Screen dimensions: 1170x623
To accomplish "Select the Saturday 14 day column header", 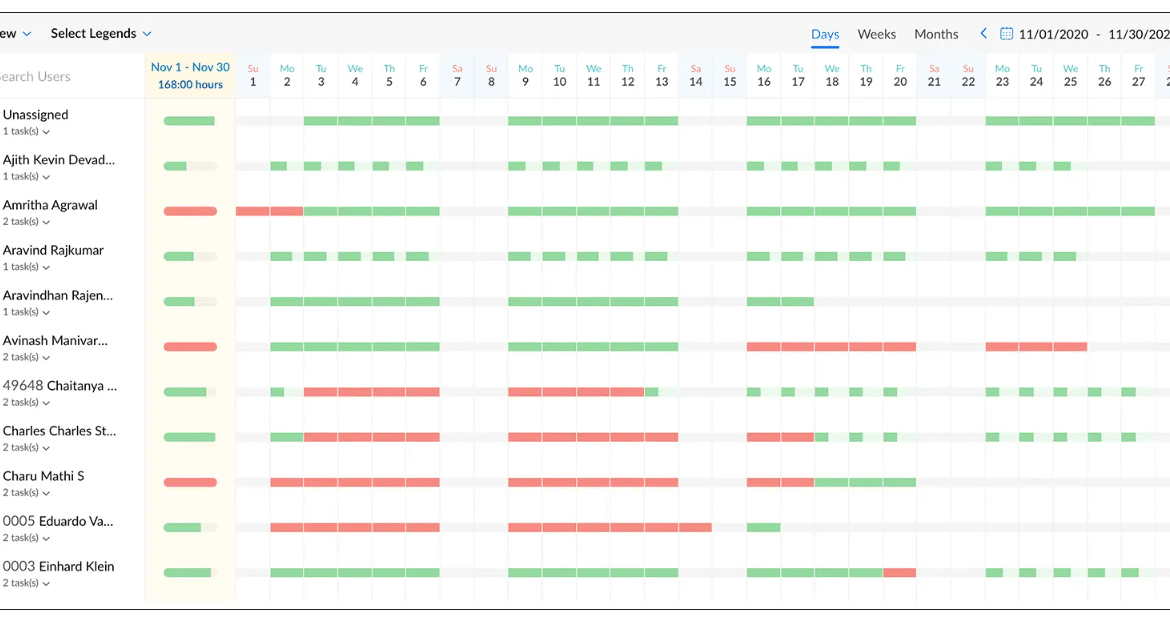I will (696, 76).
